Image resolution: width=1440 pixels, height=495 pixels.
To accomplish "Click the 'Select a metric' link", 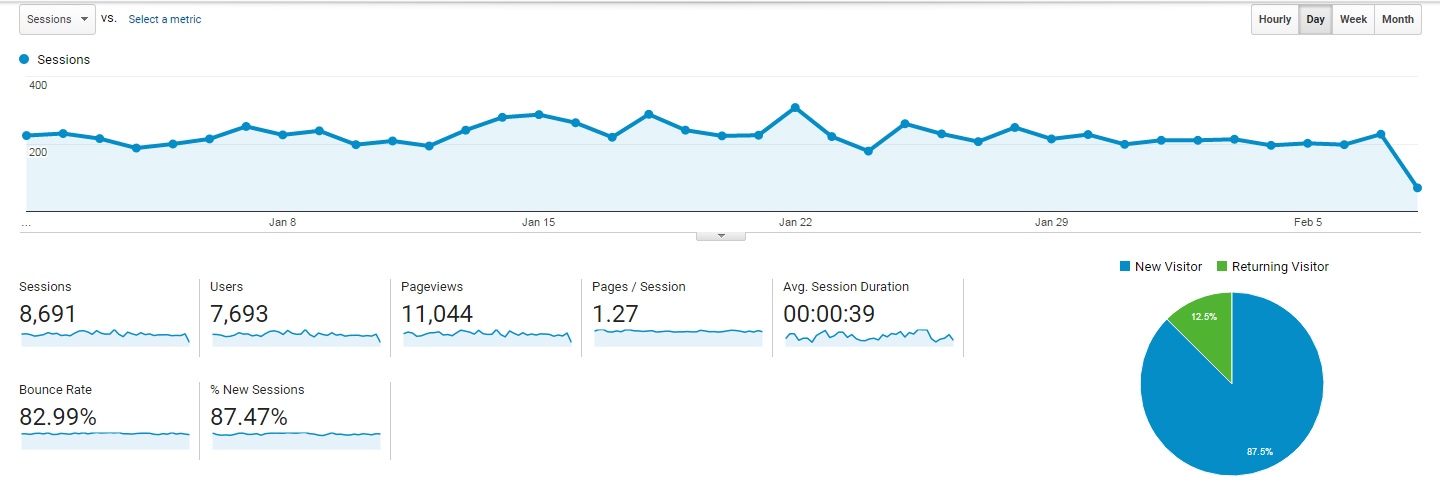I will (x=164, y=19).
